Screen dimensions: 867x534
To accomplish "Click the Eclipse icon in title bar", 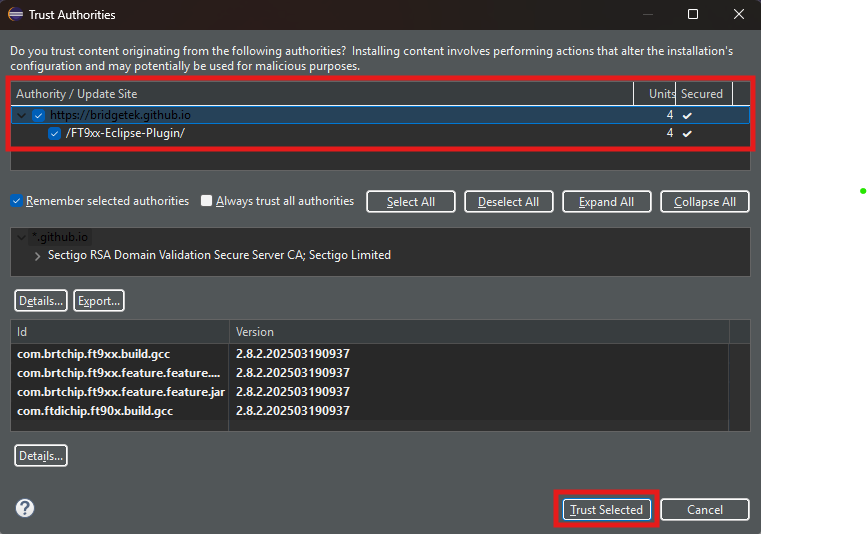I will pyautogui.click(x=15, y=14).
